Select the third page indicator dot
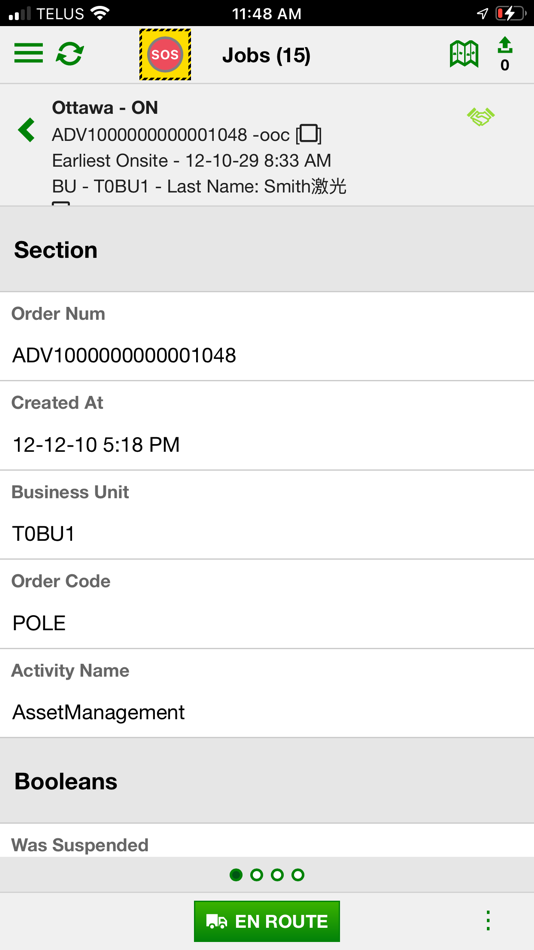 tap(277, 874)
